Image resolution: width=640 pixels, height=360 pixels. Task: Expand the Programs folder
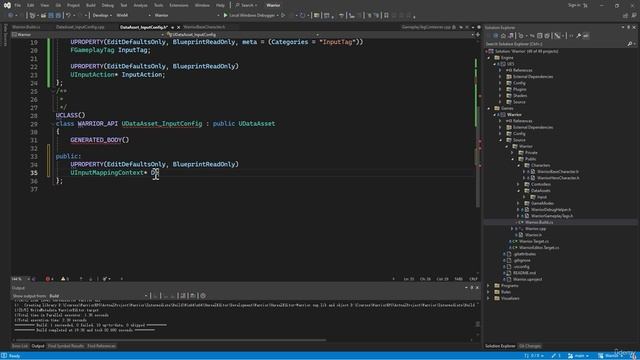click(489, 286)
